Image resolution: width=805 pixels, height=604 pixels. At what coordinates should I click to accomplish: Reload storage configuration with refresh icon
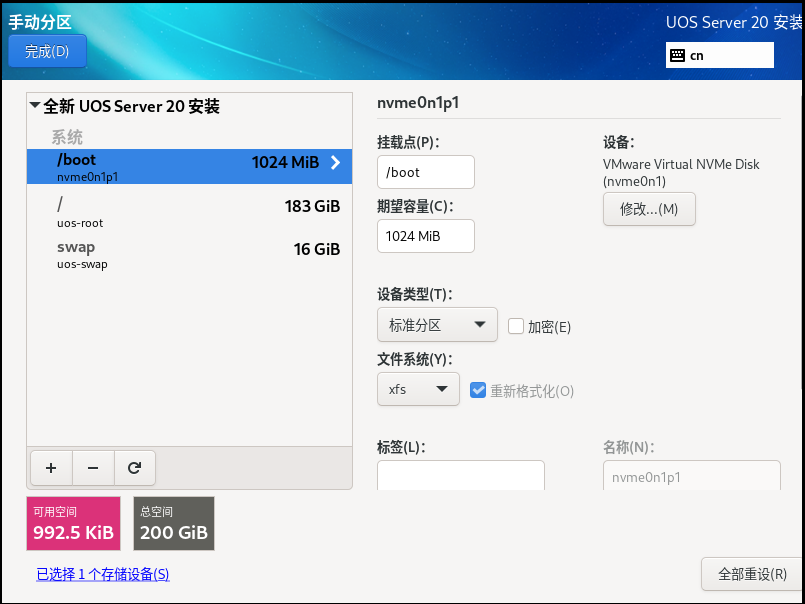(x=135, y=468)
